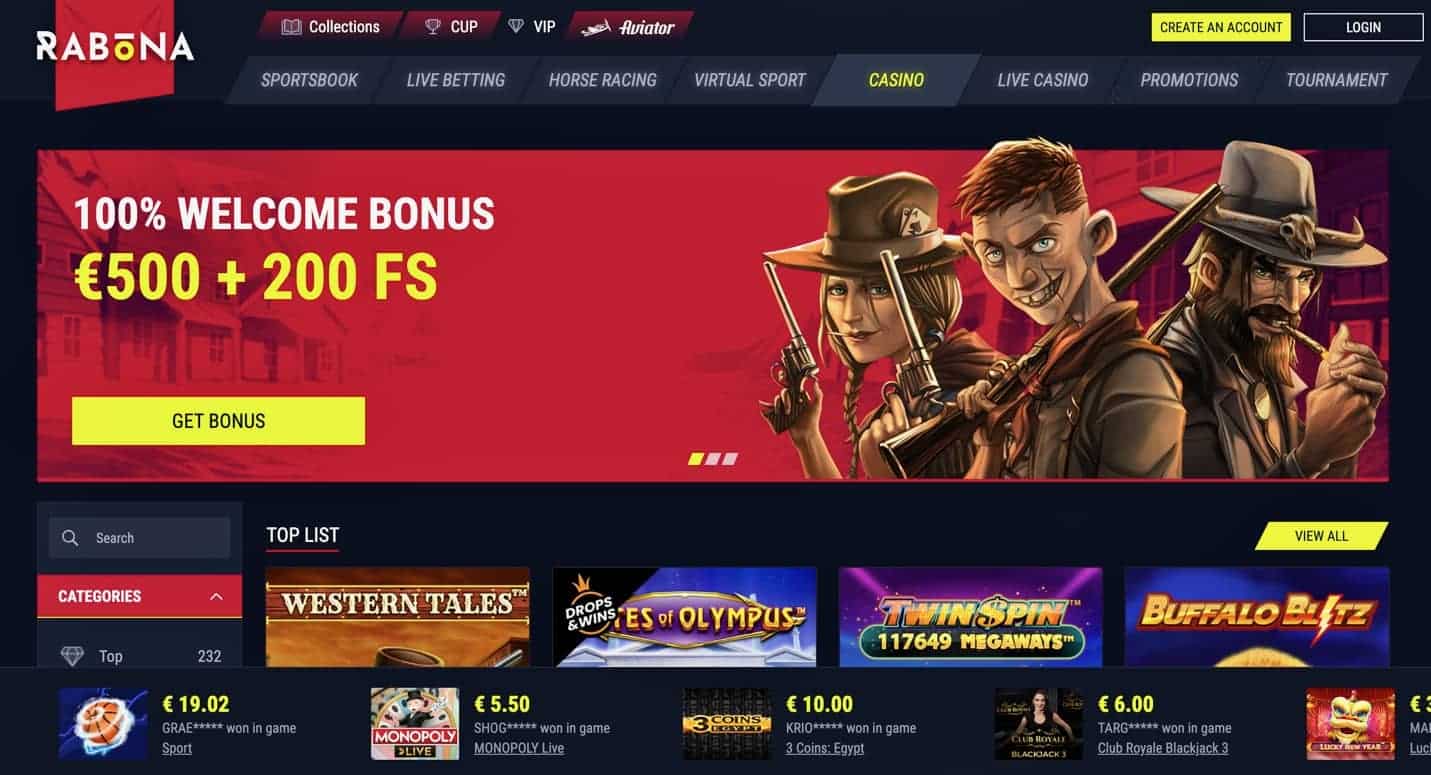Launch the Aviator plane game link
The image size is (1431, 775).
(629, 27)
